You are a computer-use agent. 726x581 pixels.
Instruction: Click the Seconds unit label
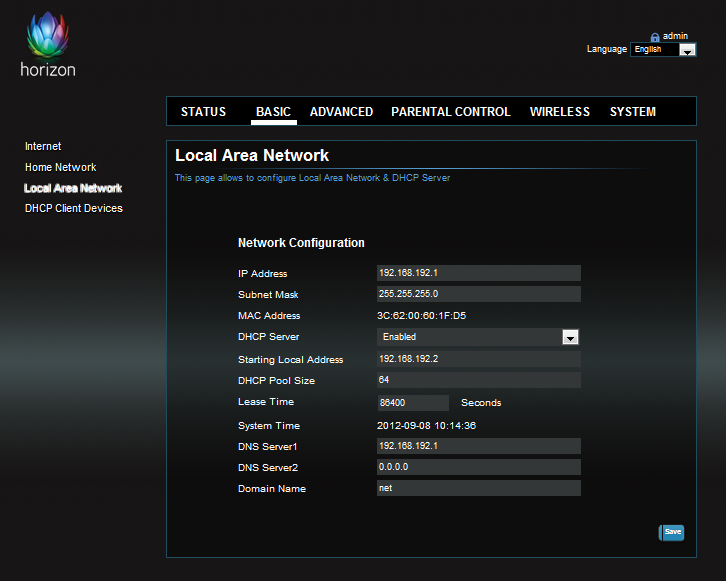pyautogui.click(x=481, y=403)
